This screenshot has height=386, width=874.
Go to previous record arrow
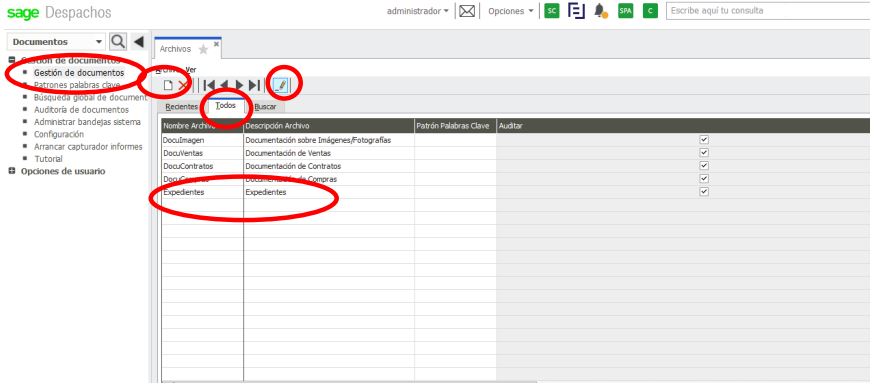pos(224,85)
